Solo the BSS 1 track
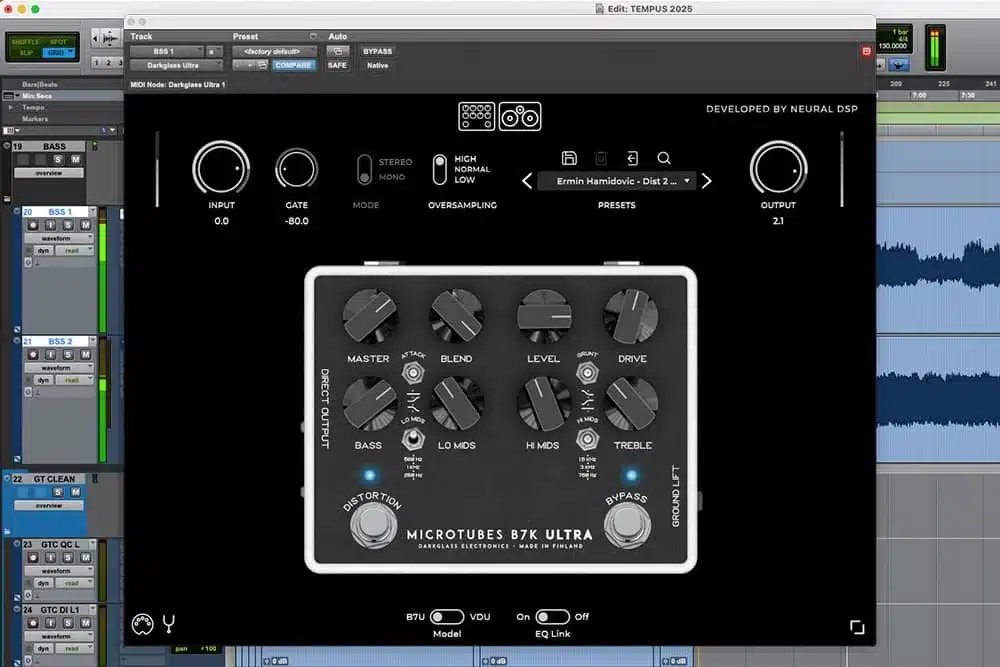1000x667 pixels. (x=68, y=225)
